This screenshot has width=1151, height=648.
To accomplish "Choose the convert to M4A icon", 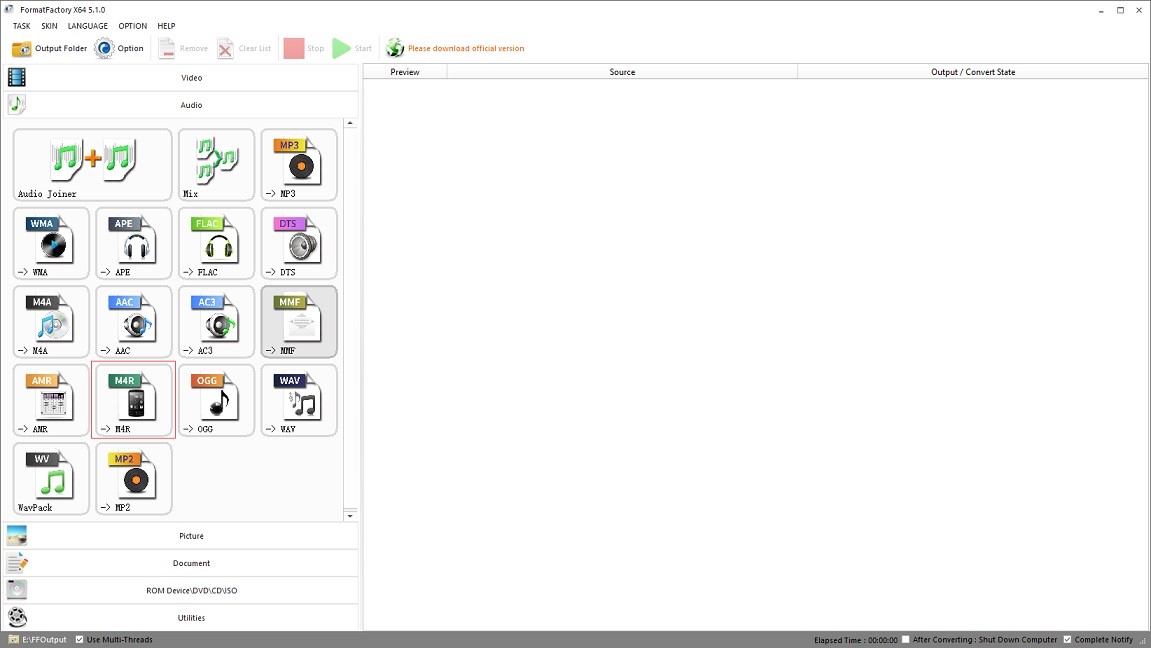I will (51, 321).
